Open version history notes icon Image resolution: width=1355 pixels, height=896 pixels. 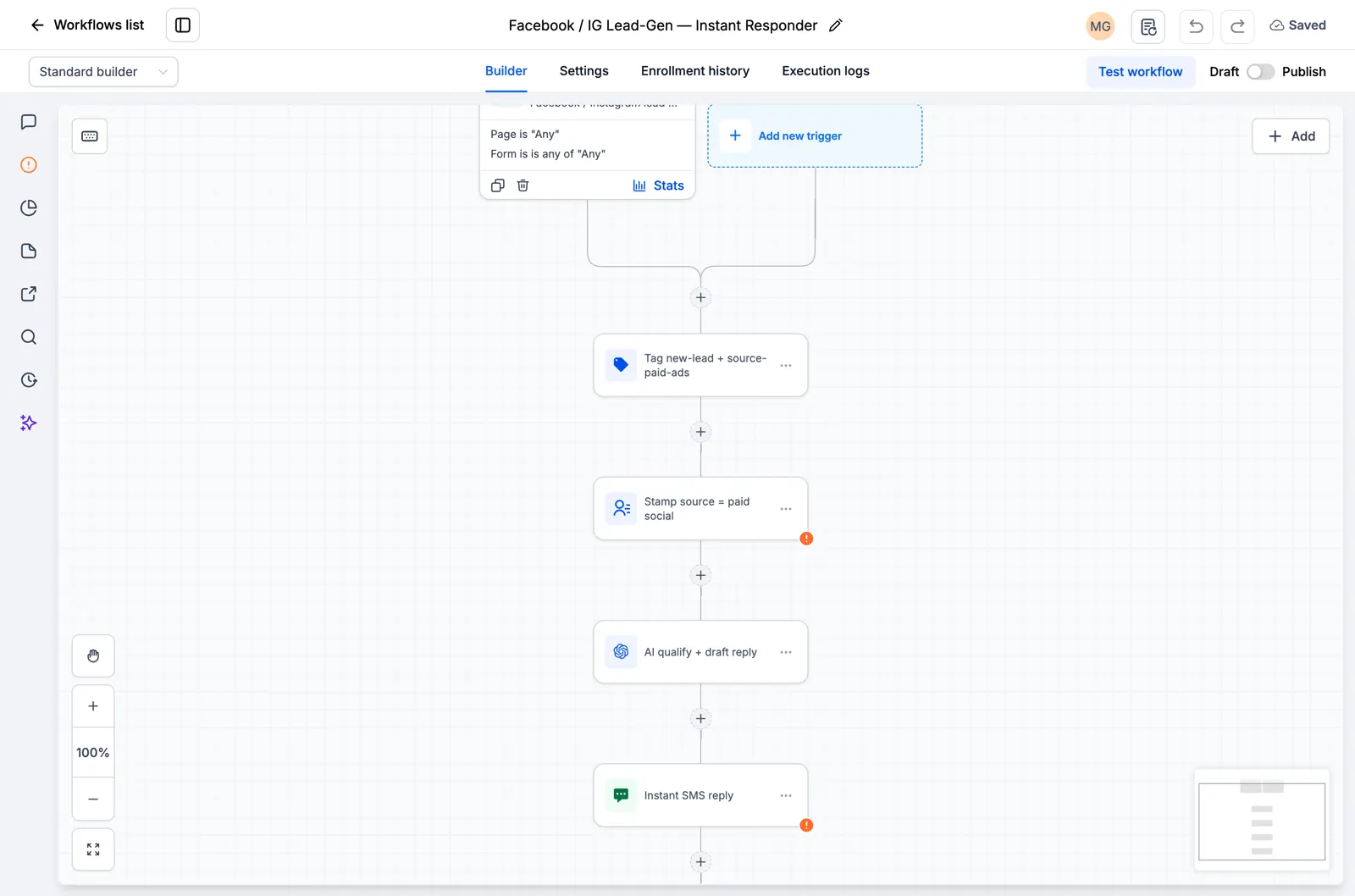click(1148, 26)
